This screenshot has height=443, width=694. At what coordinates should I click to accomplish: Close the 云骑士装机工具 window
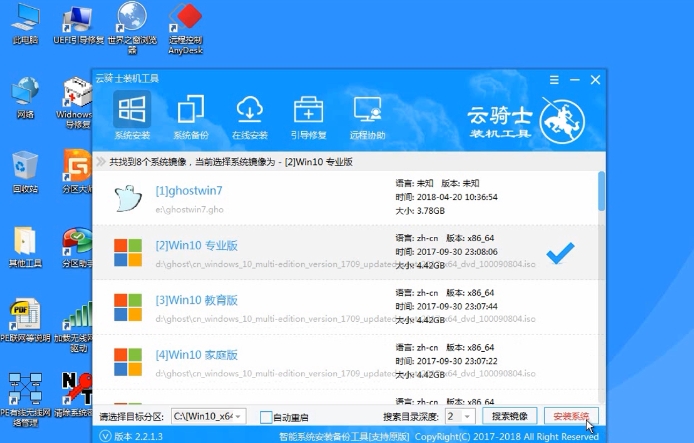[x=595, y=80]
